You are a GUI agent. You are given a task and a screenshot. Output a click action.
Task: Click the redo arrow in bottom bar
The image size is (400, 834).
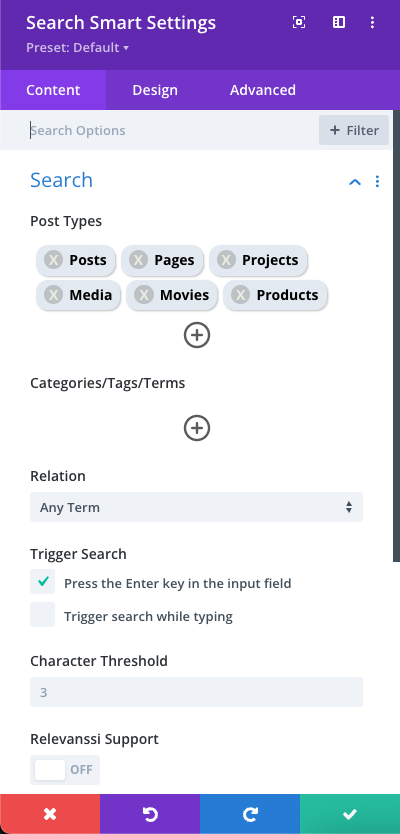click(x=250, y=814)
